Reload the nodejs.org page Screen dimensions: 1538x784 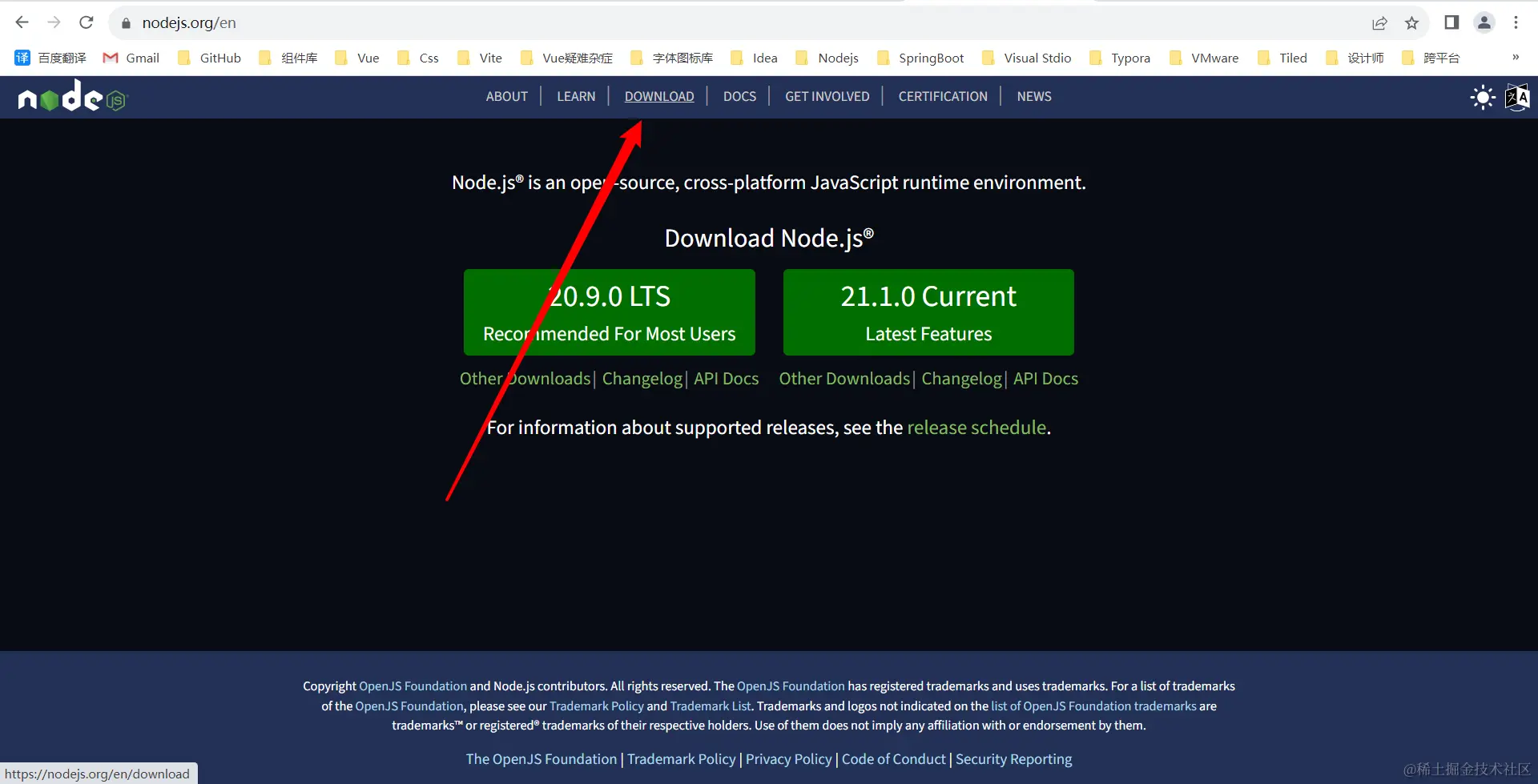[87, 22]
